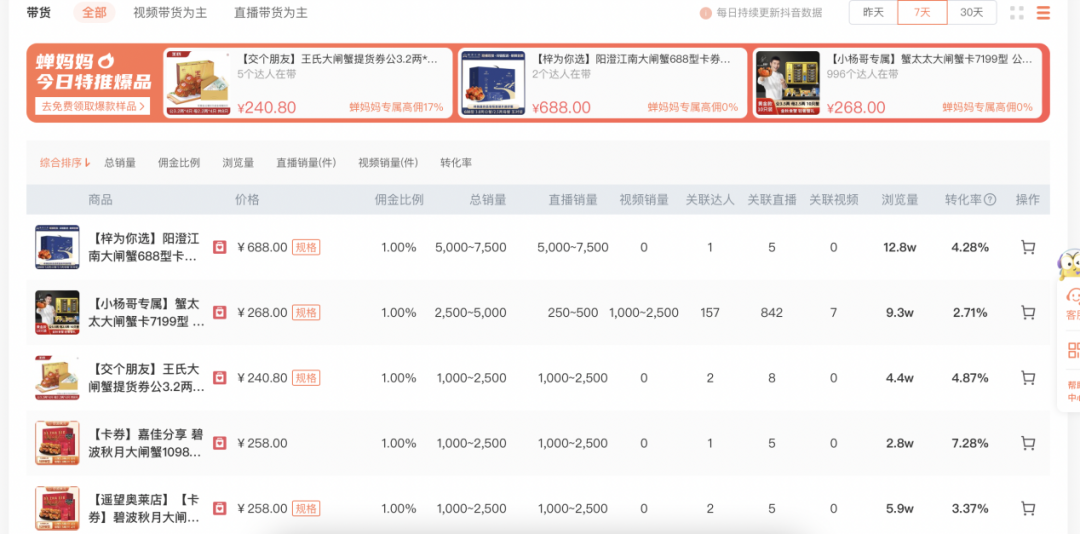This screenshot has width=1080, height=534.
Task: Click cart icon for 小杨哥专属 product row
Action: tap(1027, 313)
